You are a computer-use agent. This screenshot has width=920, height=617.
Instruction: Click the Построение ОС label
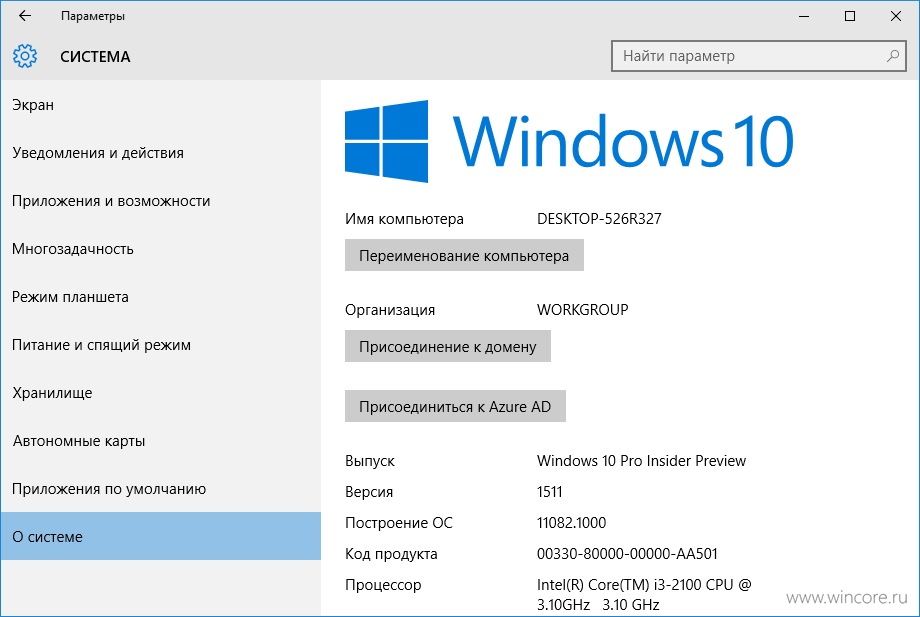point(399,523)
